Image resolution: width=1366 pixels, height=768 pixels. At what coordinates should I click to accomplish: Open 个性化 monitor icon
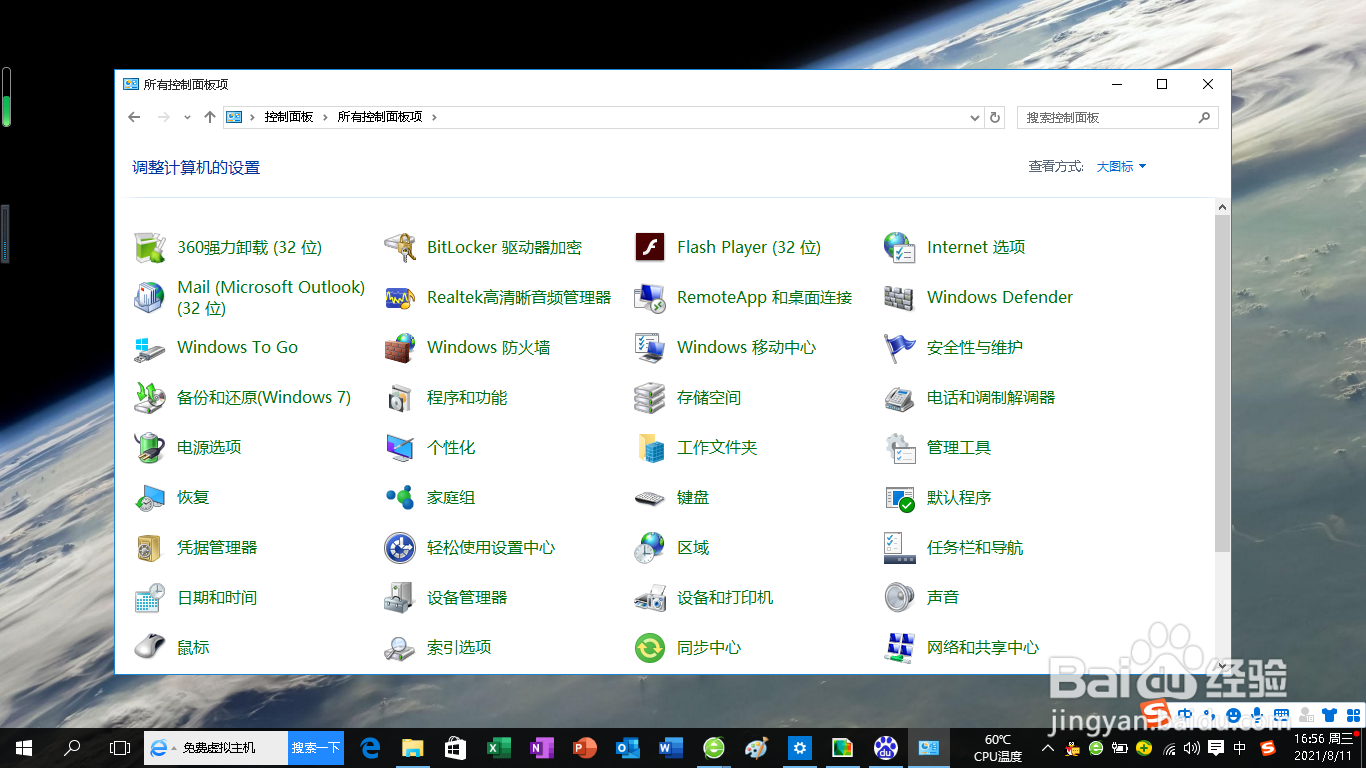(x=400, y=447)
